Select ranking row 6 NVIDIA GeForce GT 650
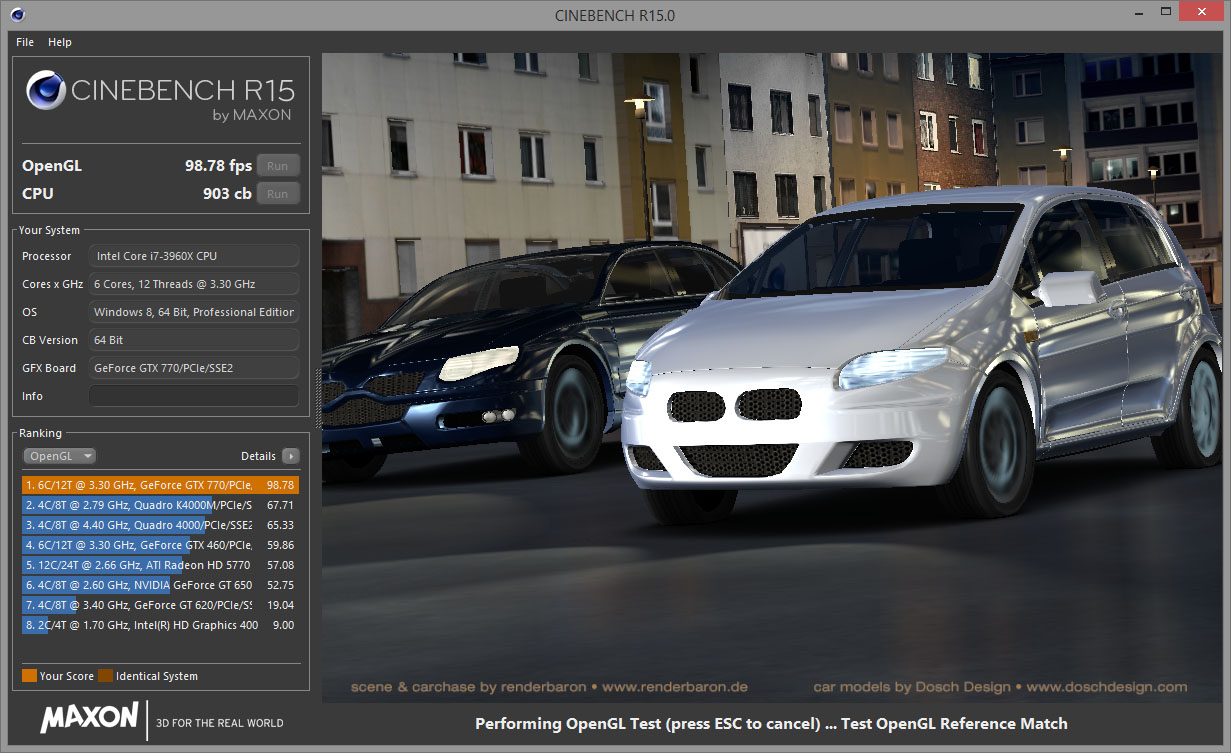 160,585
